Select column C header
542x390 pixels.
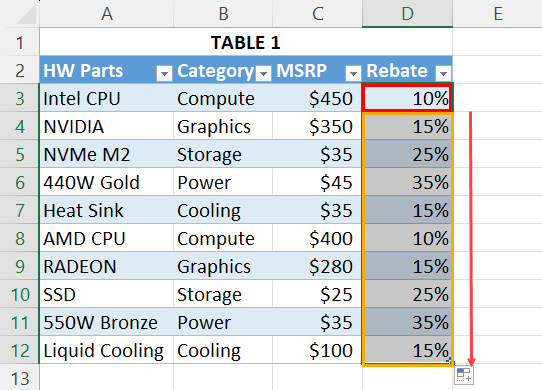pos(317,14)
